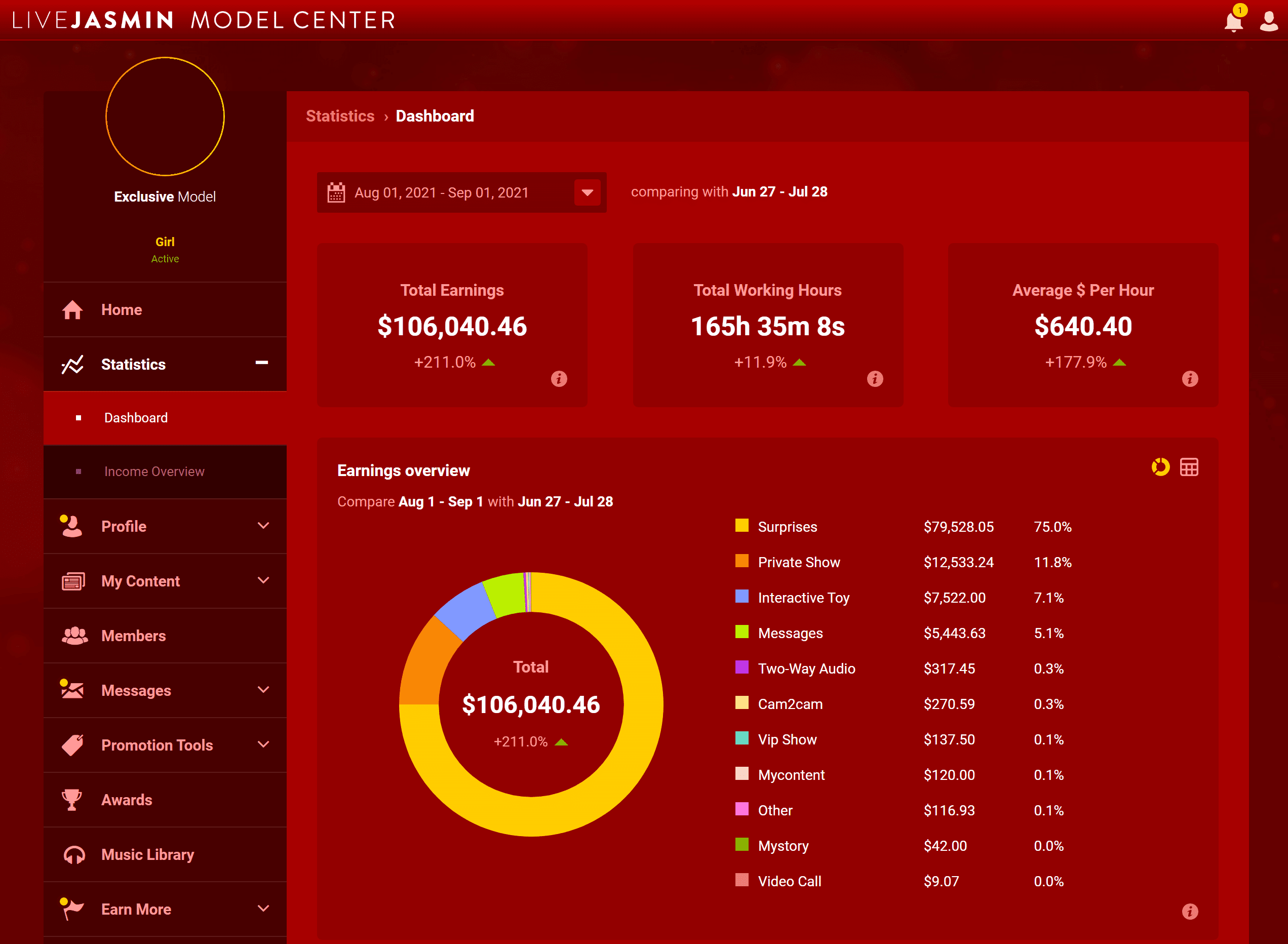Click the user account icon

tap(1269, 21)
